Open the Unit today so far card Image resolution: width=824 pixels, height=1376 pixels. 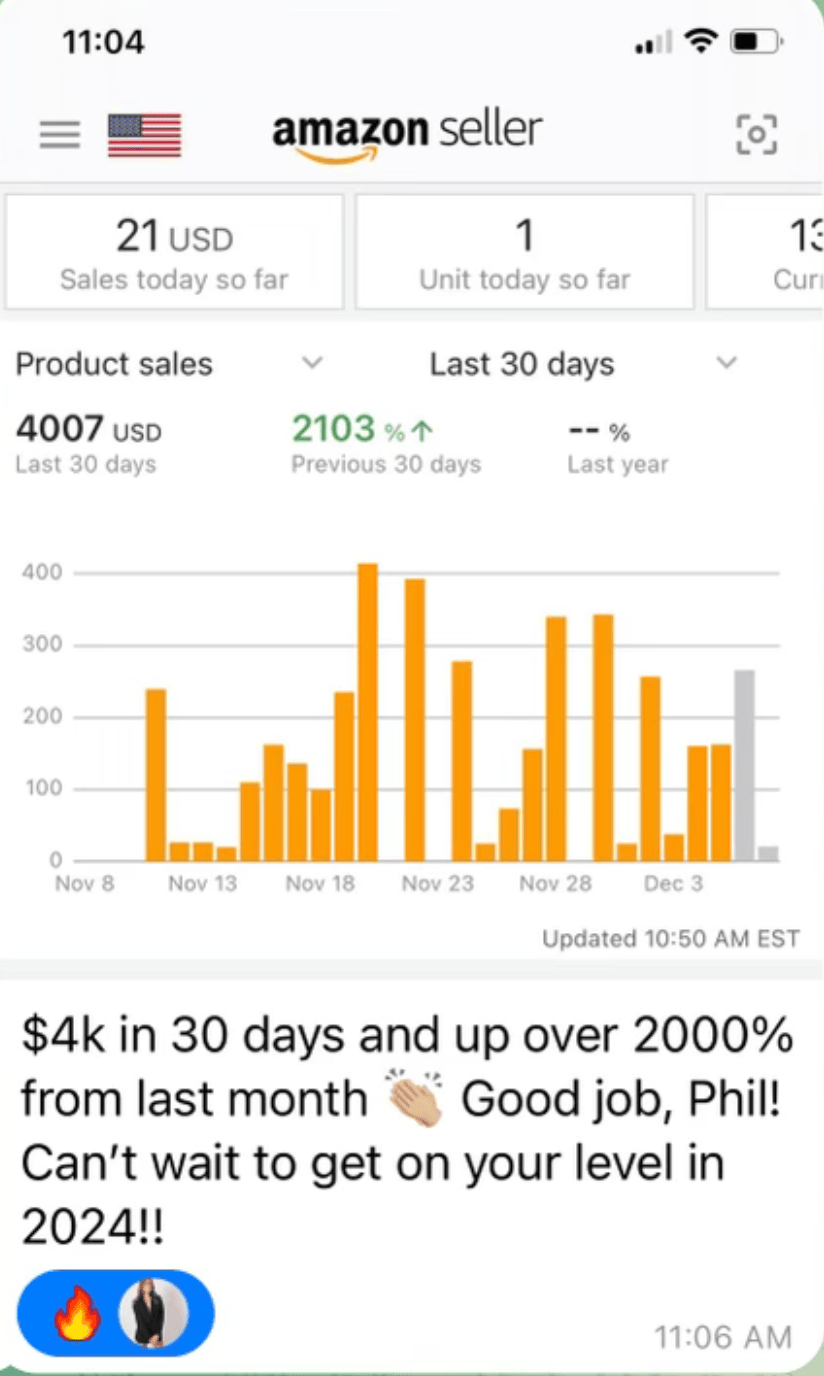click(524, 252)
